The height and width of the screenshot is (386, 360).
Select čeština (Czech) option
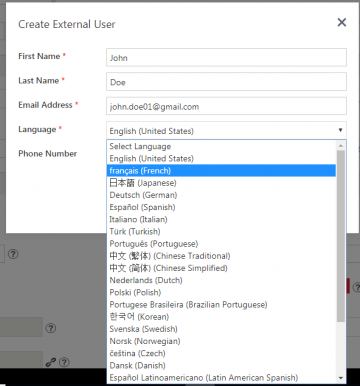(x=221, y=353)
